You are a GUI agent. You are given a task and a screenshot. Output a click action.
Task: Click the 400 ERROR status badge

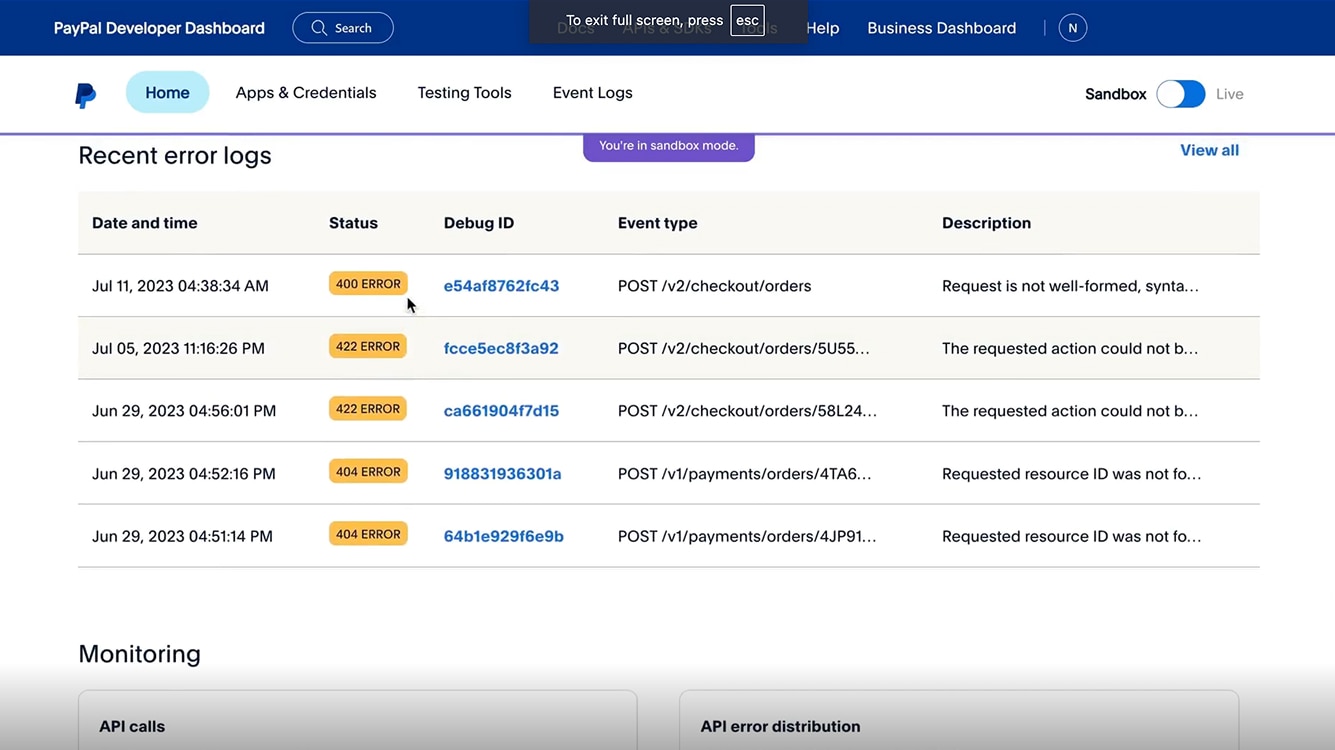click(x=368, y=284)
